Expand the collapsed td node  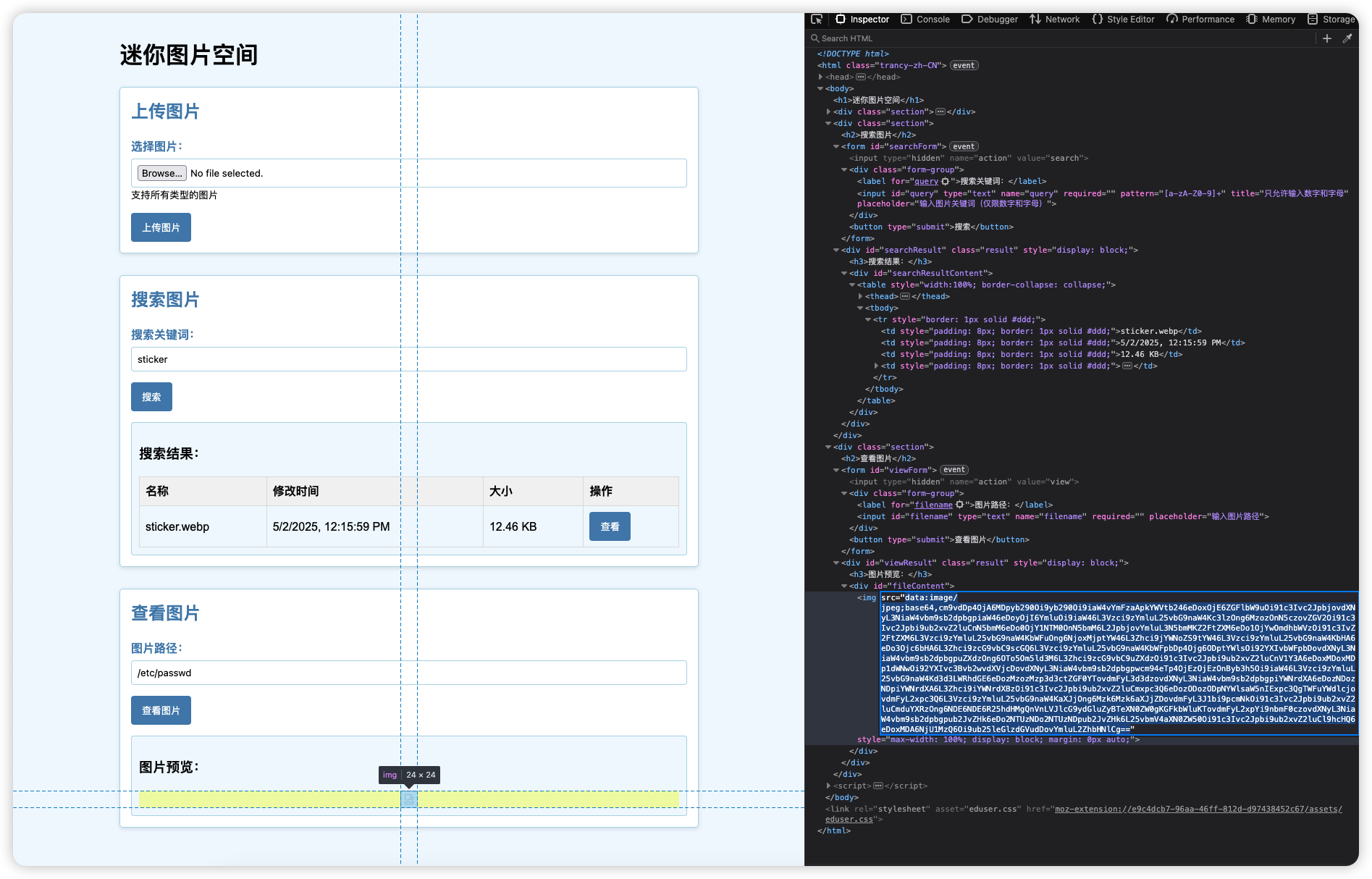coord(876,366)
